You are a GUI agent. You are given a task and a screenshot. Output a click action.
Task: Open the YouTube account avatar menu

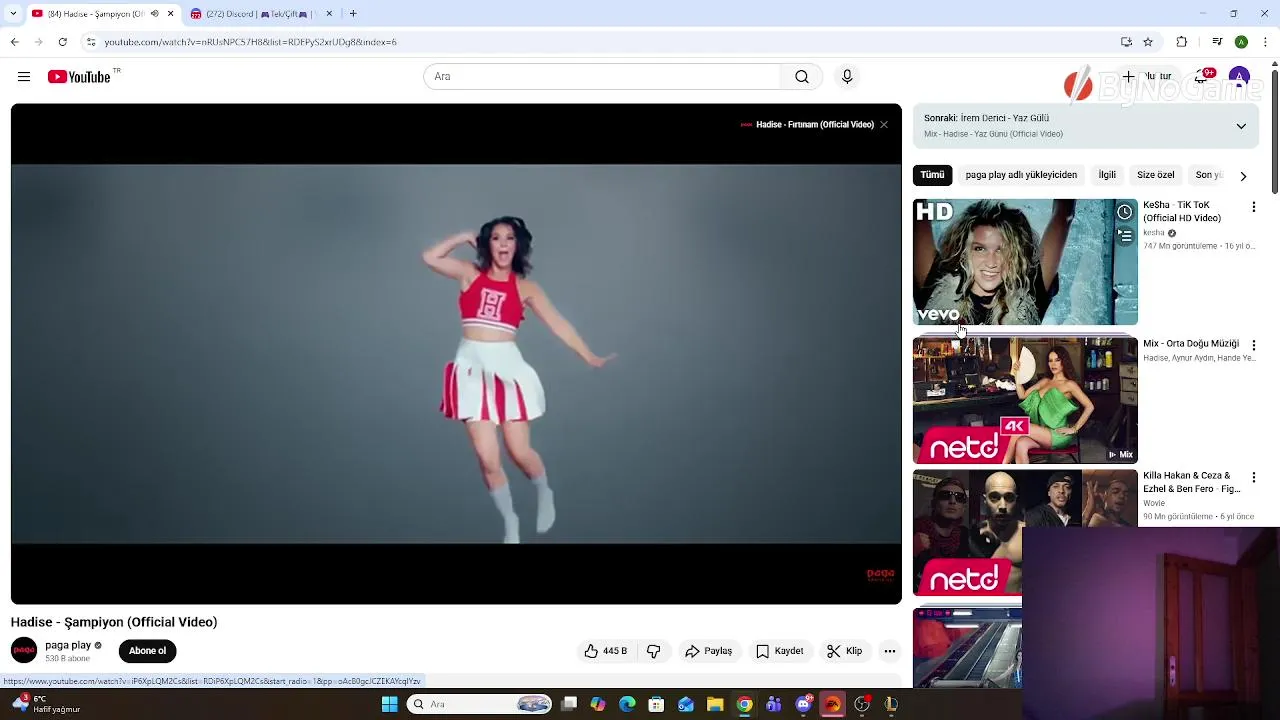pyautogui.click(x=1240, y=77)
